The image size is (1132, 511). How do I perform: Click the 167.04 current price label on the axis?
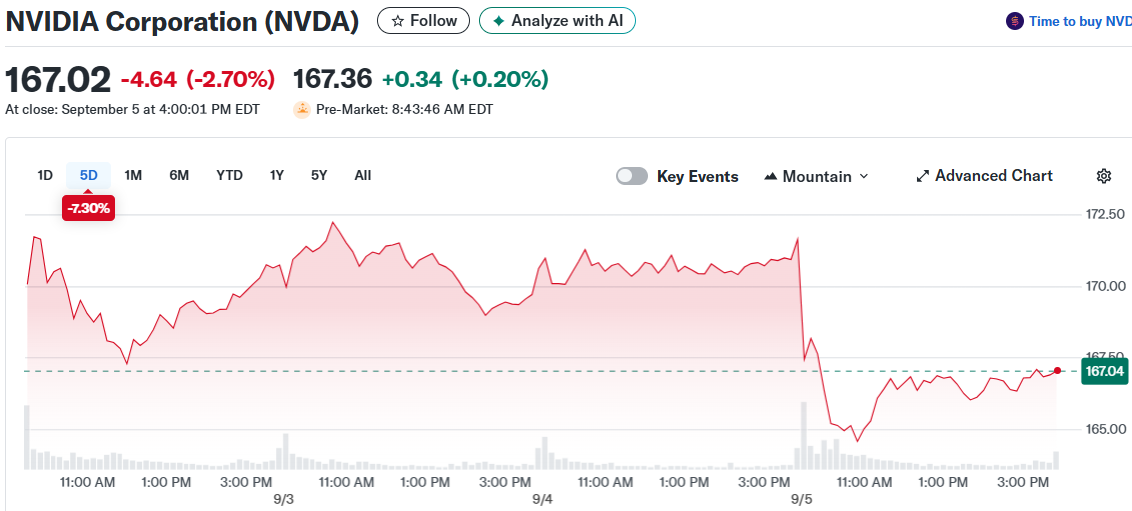[1105, 372]
